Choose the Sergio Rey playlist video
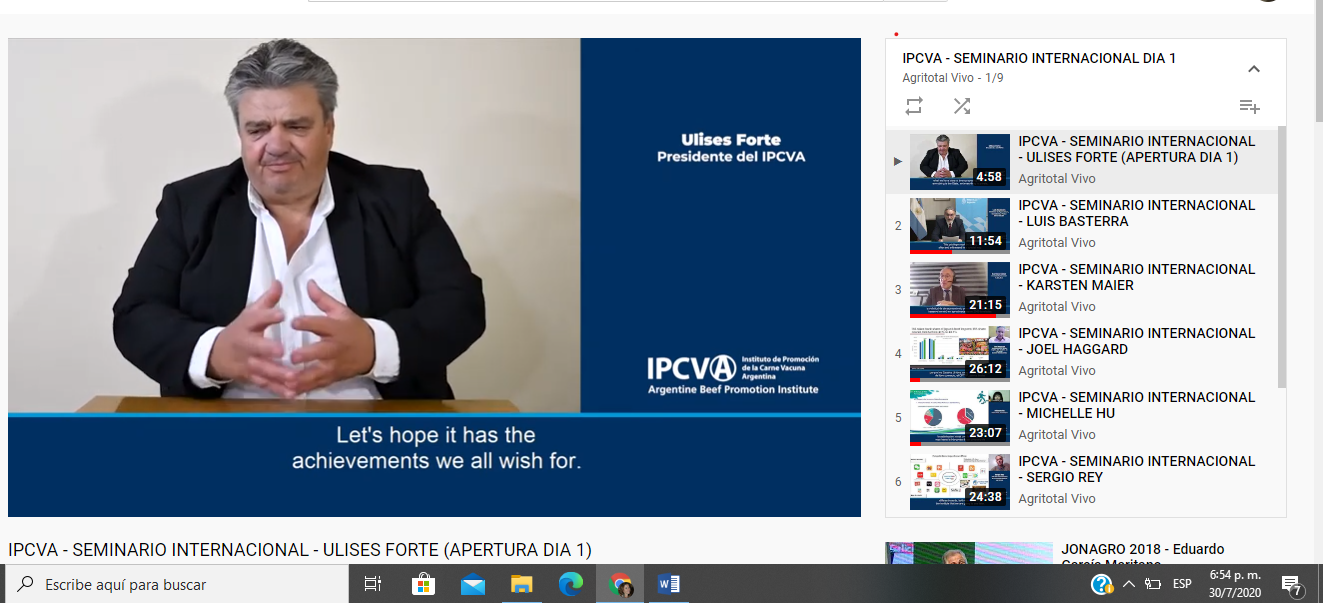 click(1136, 469)
